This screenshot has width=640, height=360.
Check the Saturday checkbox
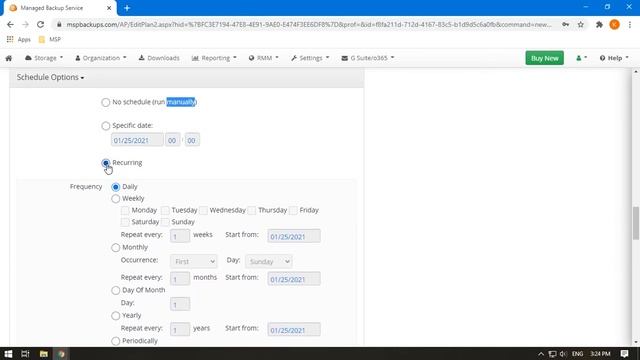tap(125, 222)
